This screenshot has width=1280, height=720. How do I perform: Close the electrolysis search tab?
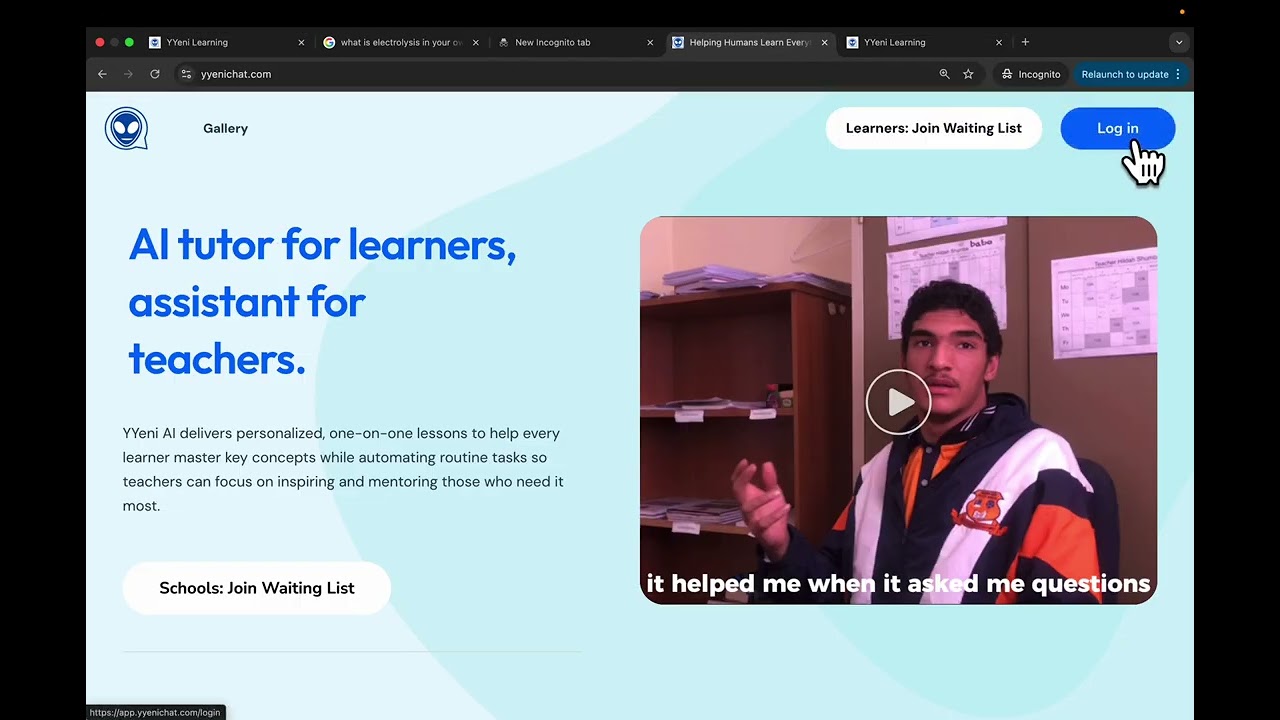click(x=476, y=43)
